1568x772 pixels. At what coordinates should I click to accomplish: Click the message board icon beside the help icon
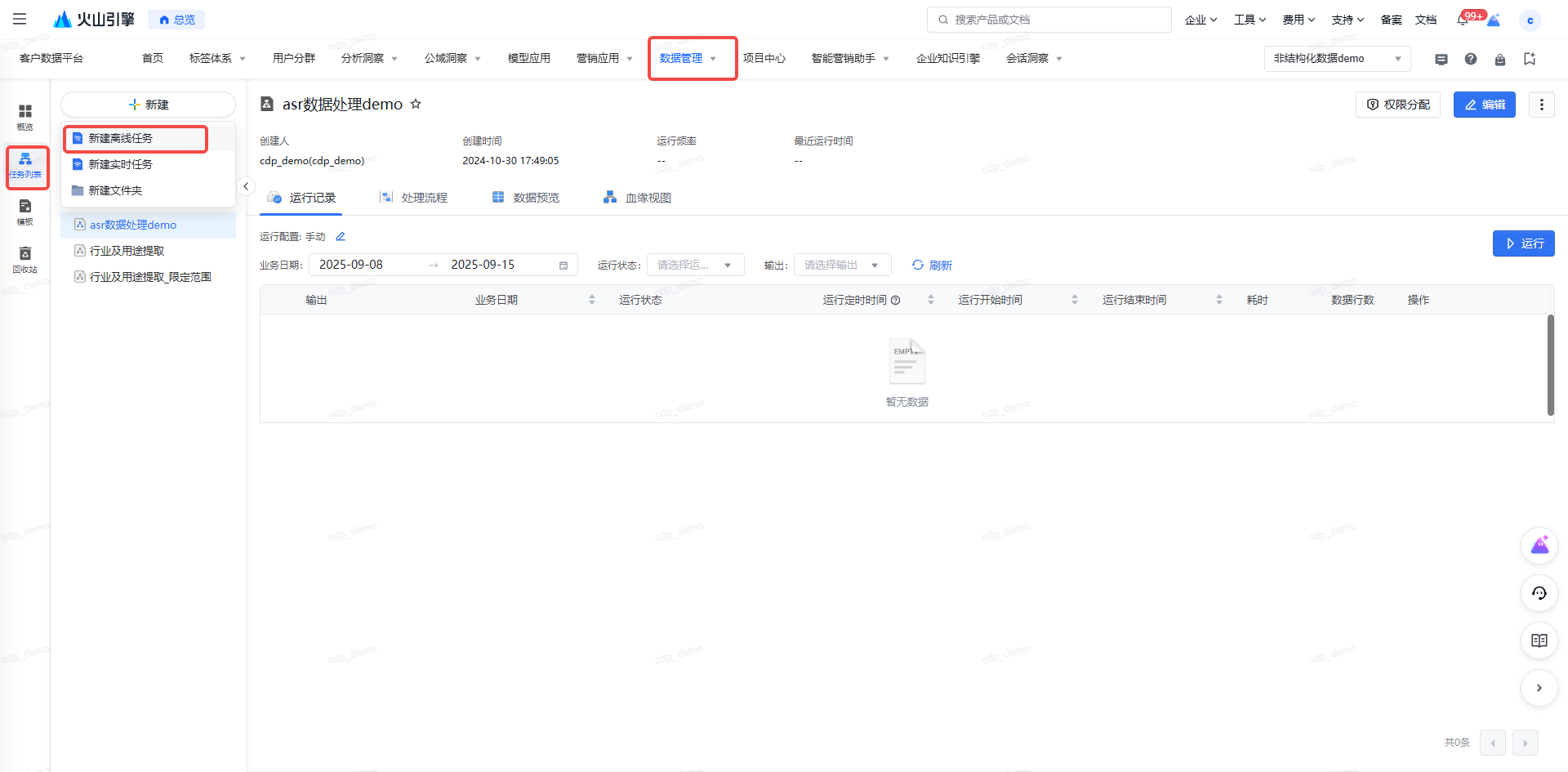[x=1441, y=59]
